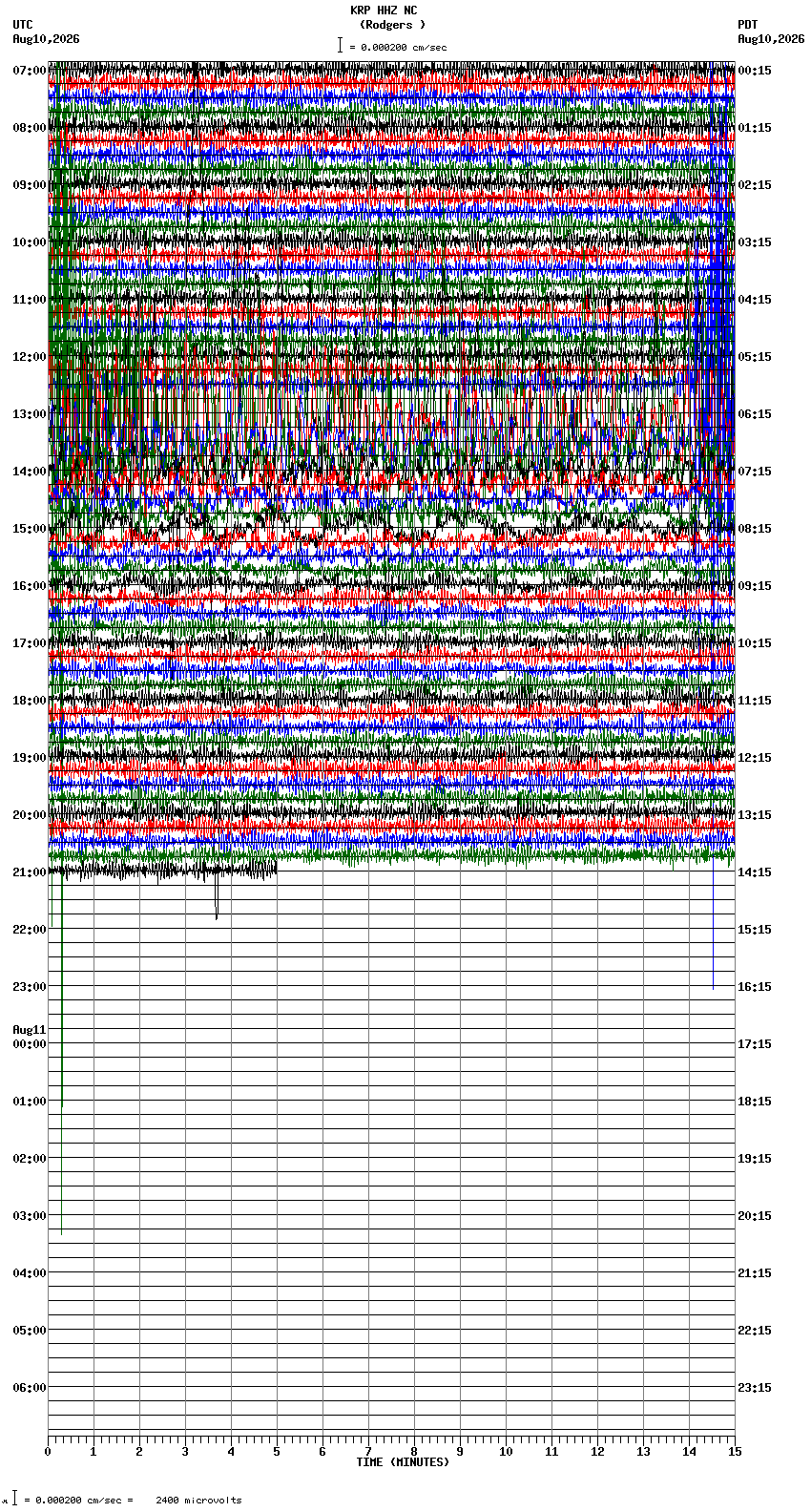The height and width of the screenshot is (1512, 811).
Task: Click the 08:00 UTC time label
Action: 30,128
